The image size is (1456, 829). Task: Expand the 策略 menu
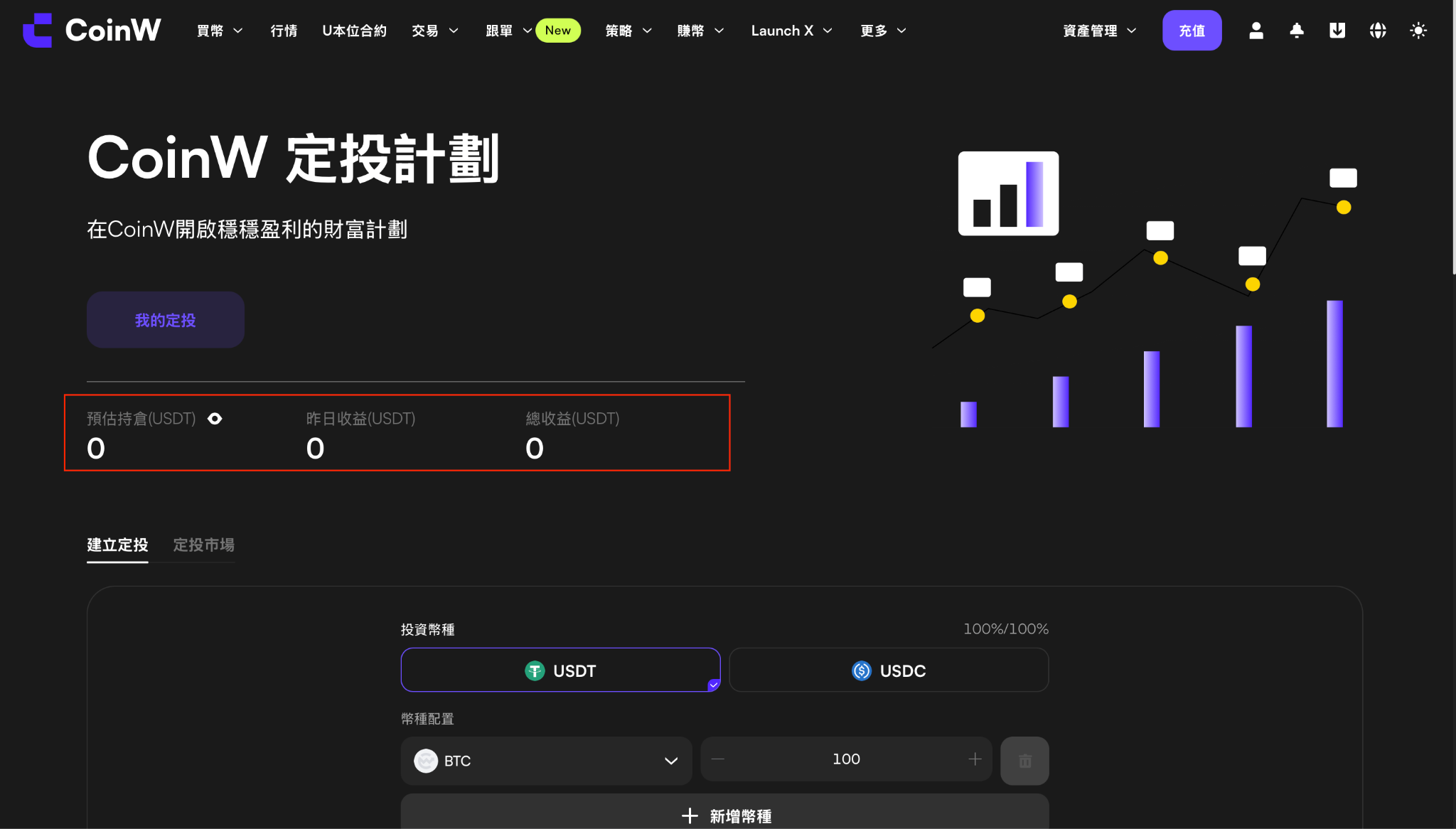[628, 31]
